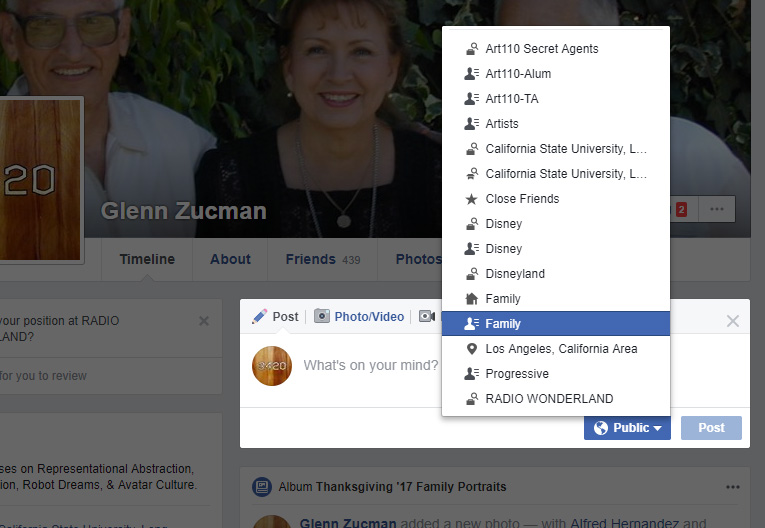Open the Photos tab

(x=419, y=259)
